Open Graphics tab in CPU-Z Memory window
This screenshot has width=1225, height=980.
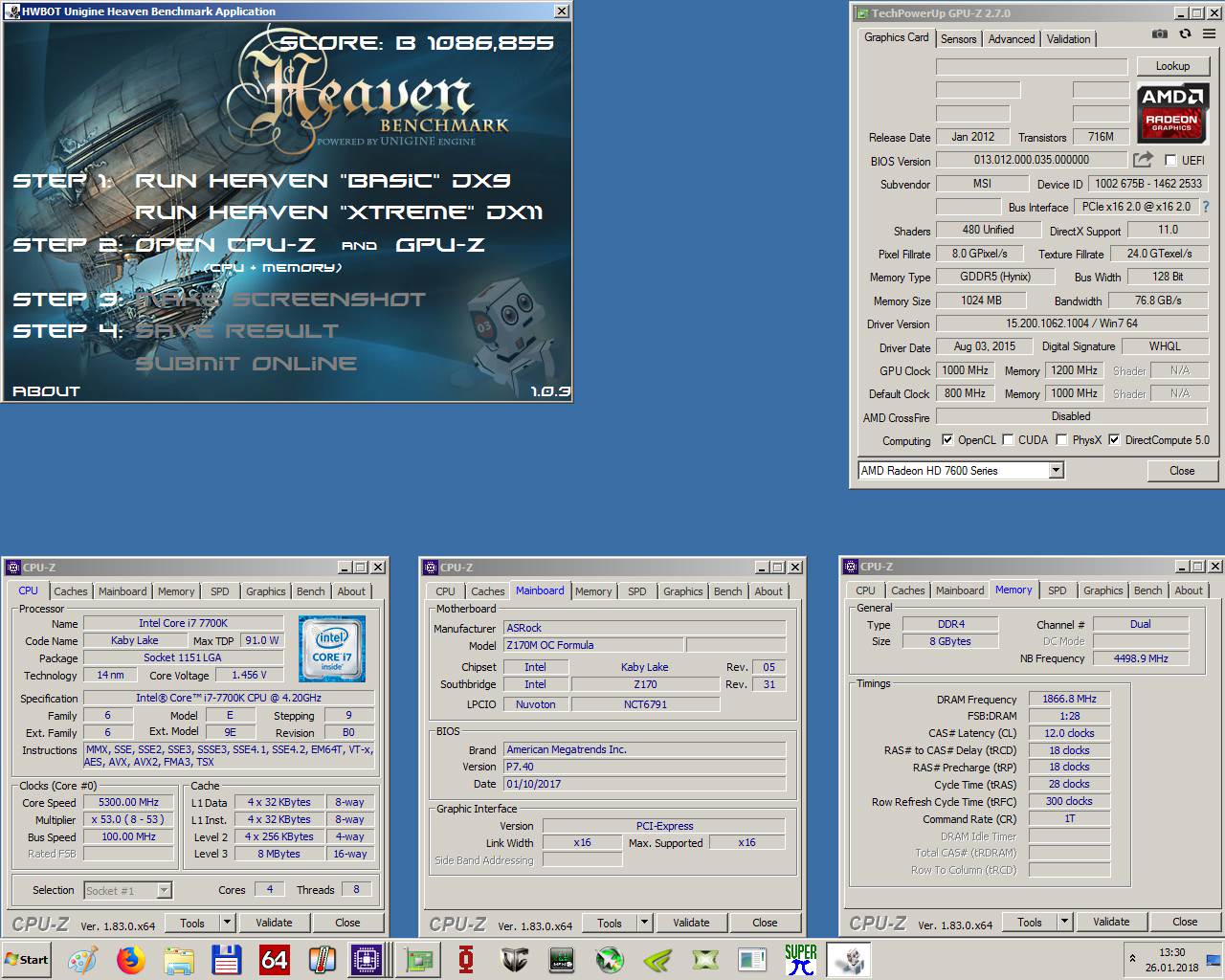coord(1103,590)
